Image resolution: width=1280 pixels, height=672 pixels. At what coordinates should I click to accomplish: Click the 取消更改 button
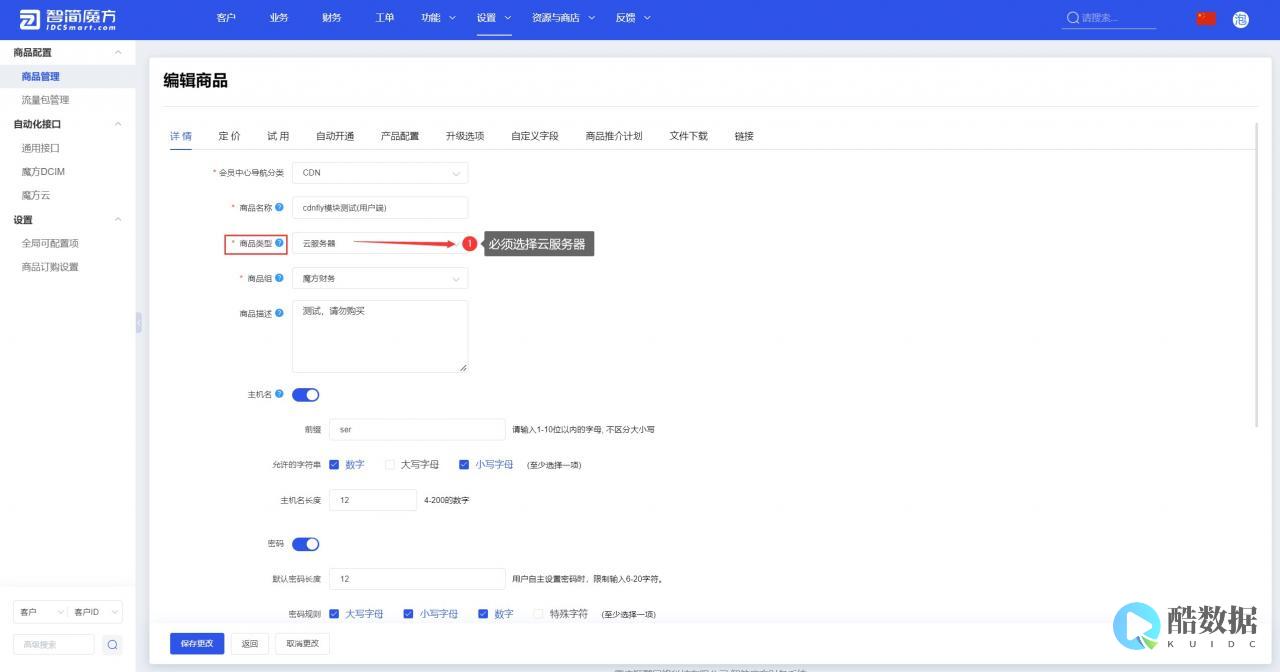click(302, 644)
